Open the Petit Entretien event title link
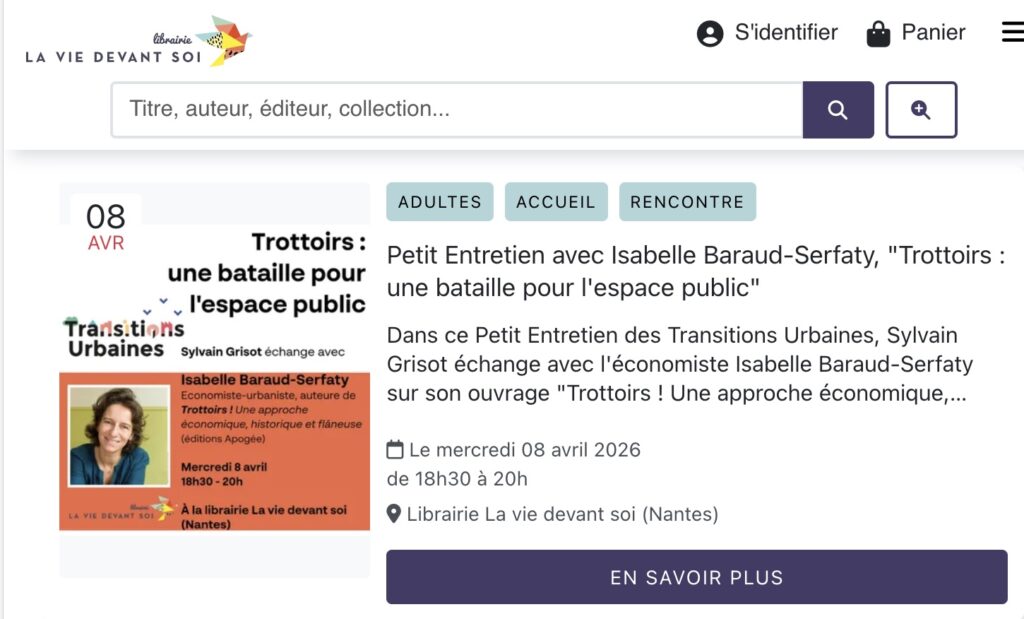 tap(695, 271)
